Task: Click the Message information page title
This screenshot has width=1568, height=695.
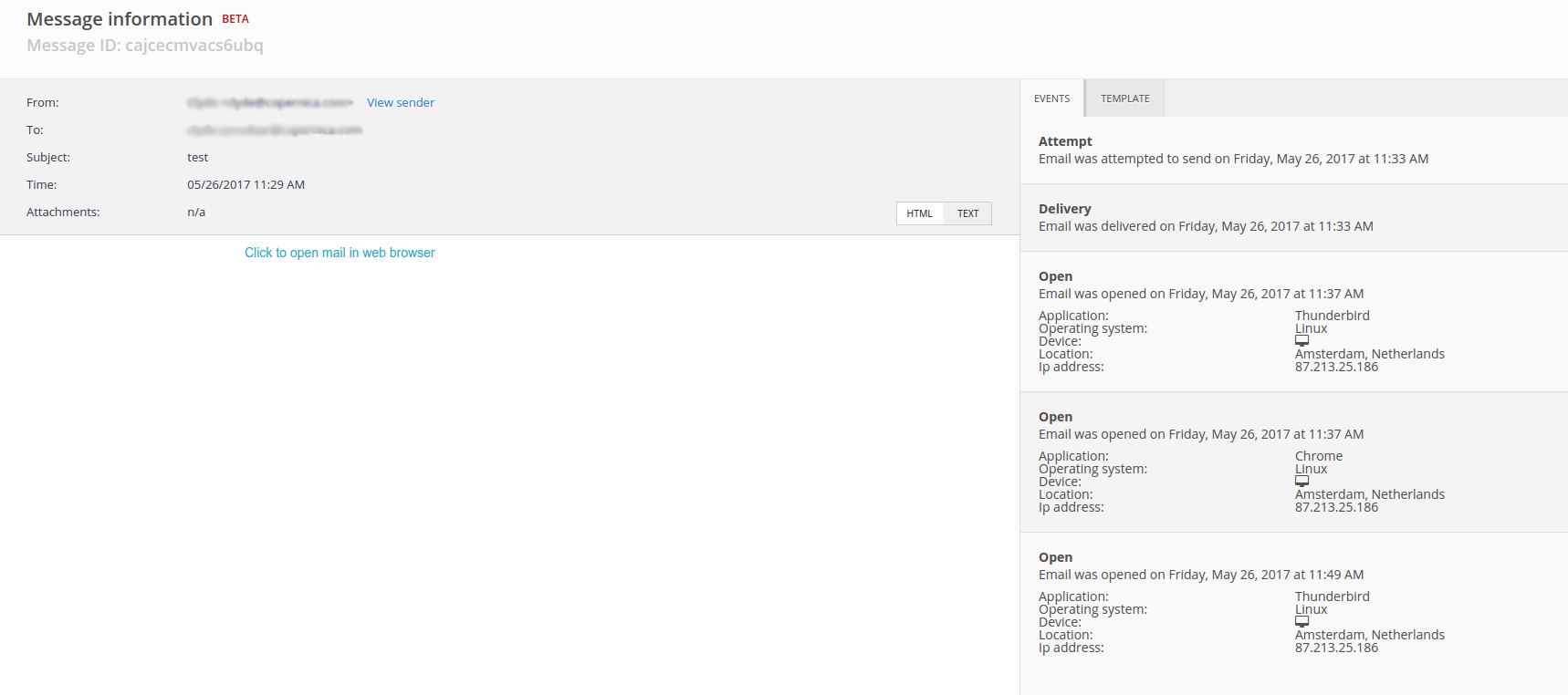Action: tap(120, 19)
